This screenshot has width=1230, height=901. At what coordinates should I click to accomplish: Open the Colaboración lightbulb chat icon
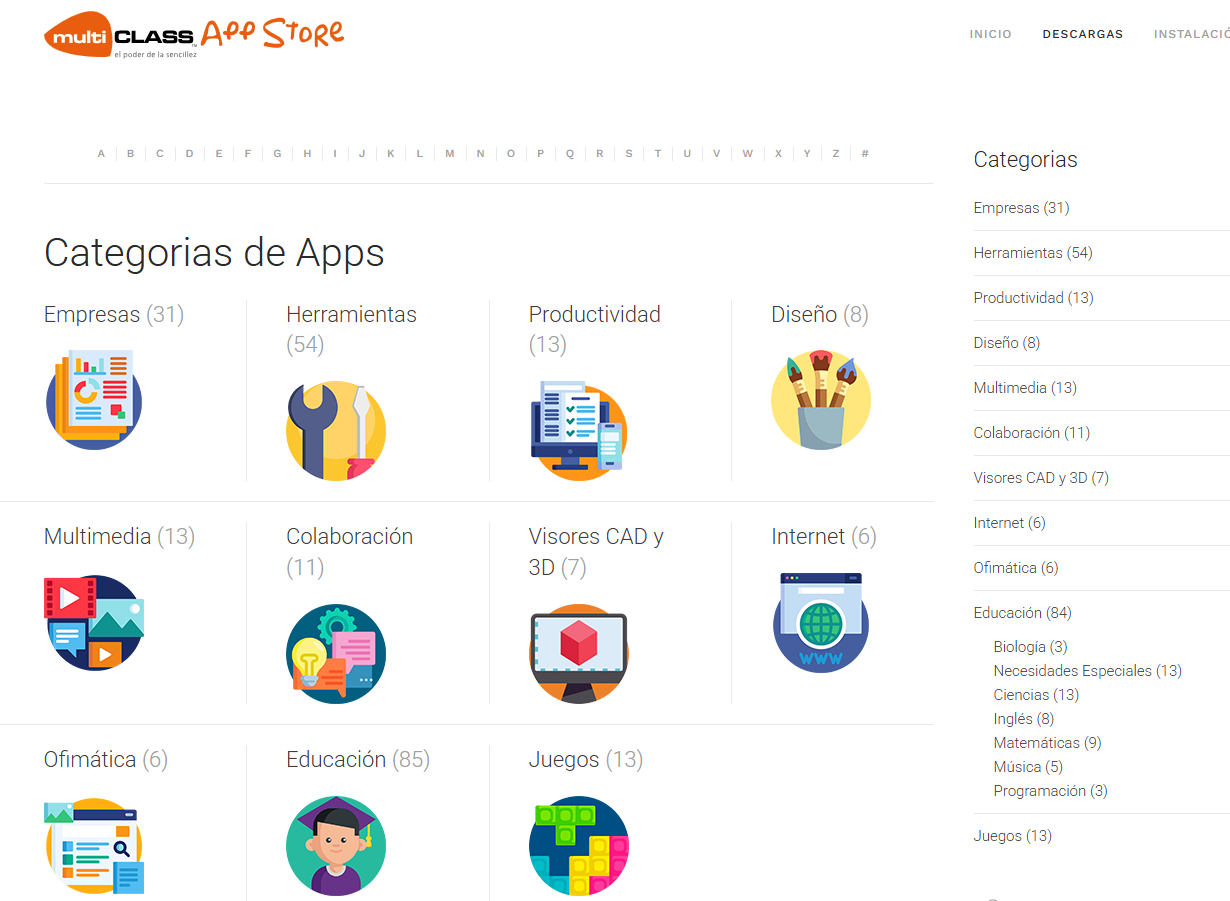336,654
